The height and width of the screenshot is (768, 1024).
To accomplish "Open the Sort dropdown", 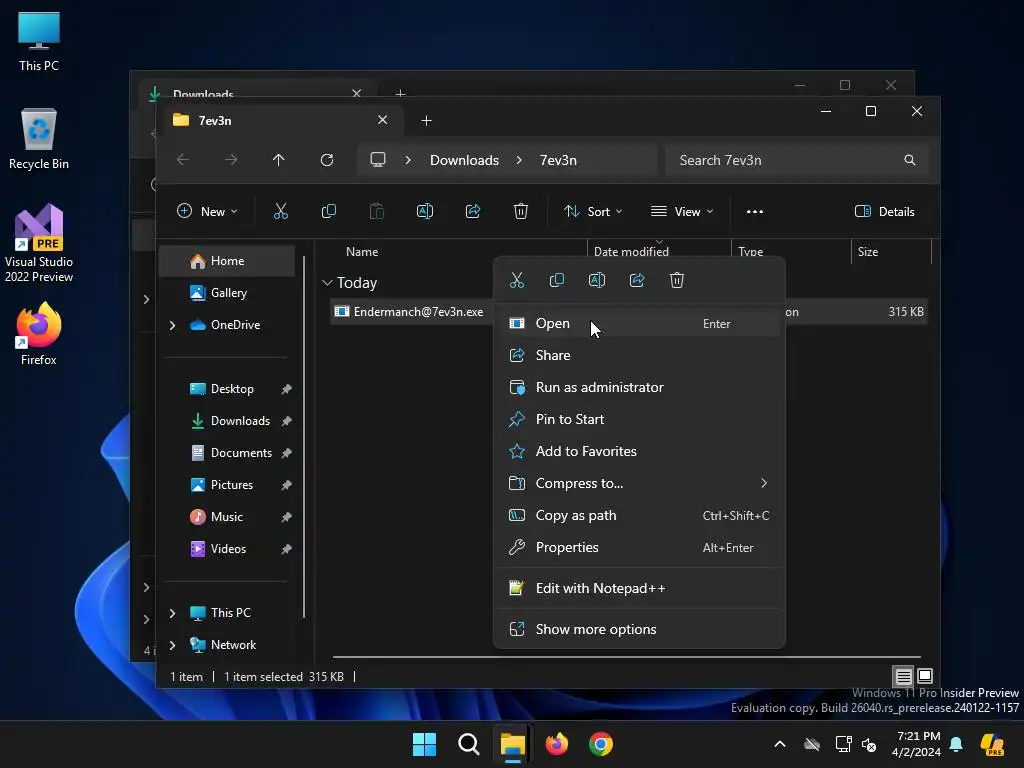I will 593,212.
